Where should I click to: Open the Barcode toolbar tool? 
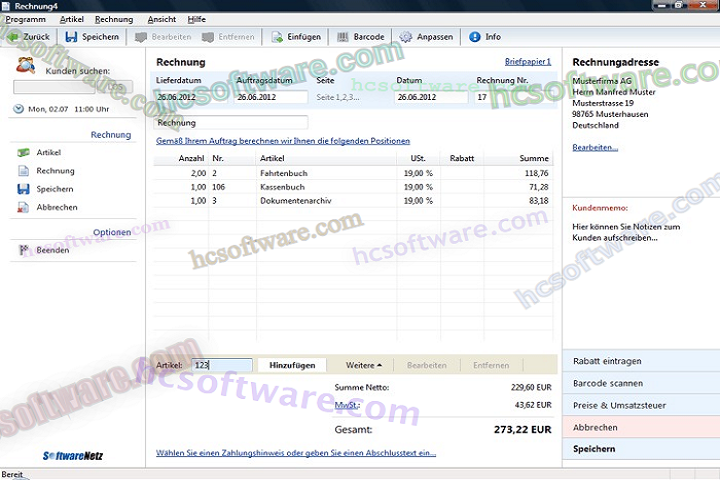point(361,37)
